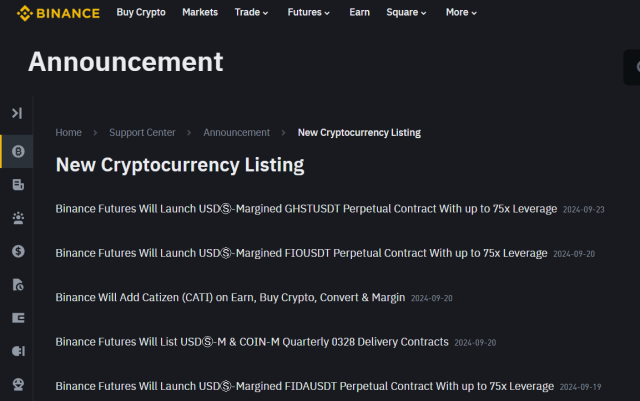
Task: Open the news document sidebar icon
Action: 18,185
